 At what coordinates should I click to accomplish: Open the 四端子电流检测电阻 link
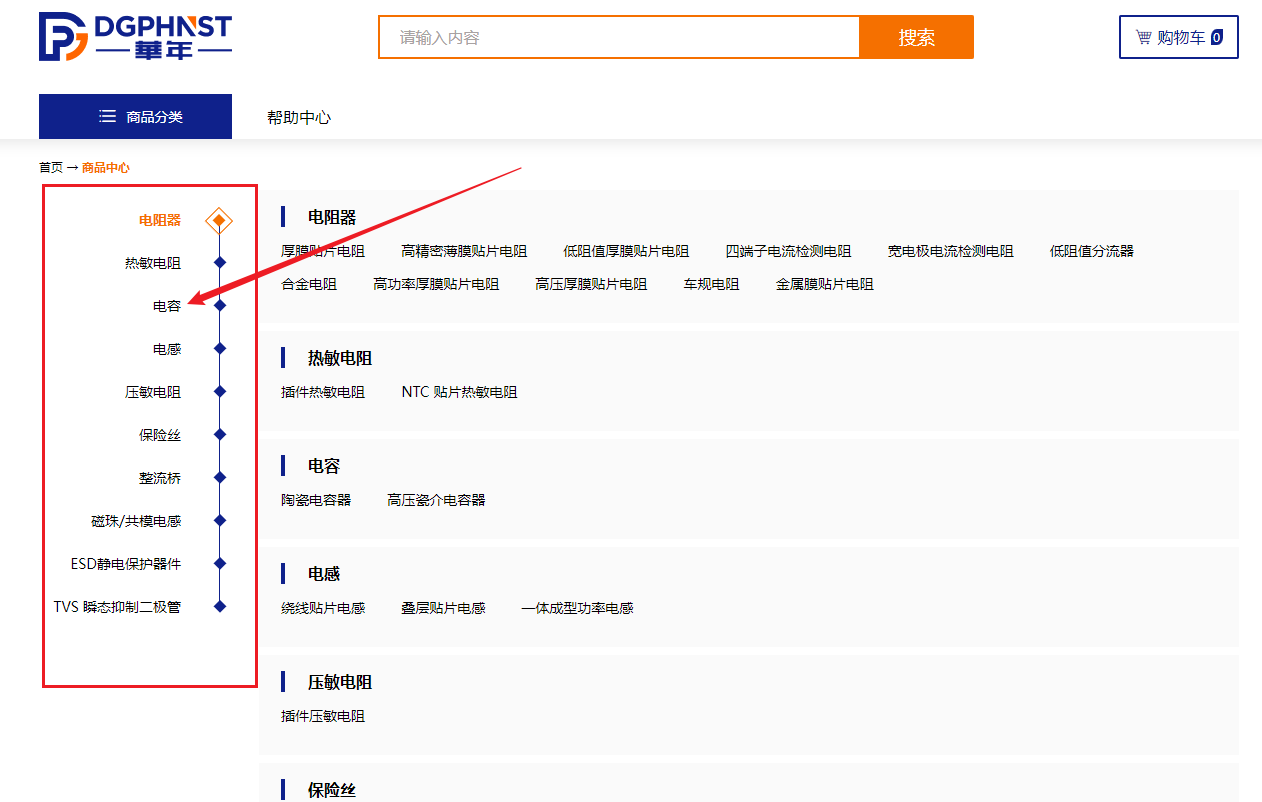(788, 251)
